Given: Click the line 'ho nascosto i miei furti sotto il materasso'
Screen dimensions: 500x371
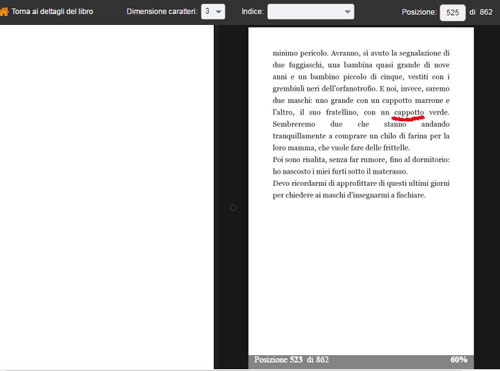Looking at the screenshot, I should click(x=340, y=171).
